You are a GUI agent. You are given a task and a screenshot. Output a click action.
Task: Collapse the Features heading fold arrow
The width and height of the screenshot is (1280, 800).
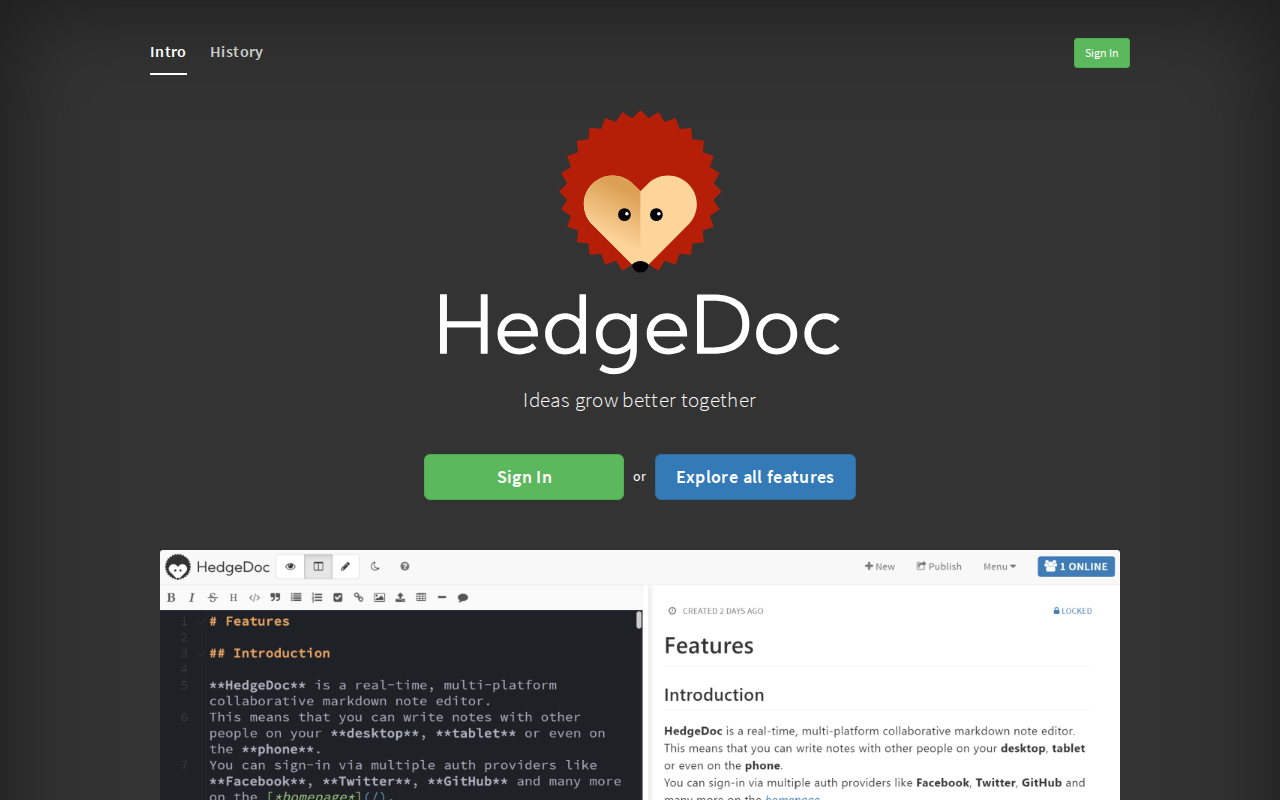click(x=200, y=622)
